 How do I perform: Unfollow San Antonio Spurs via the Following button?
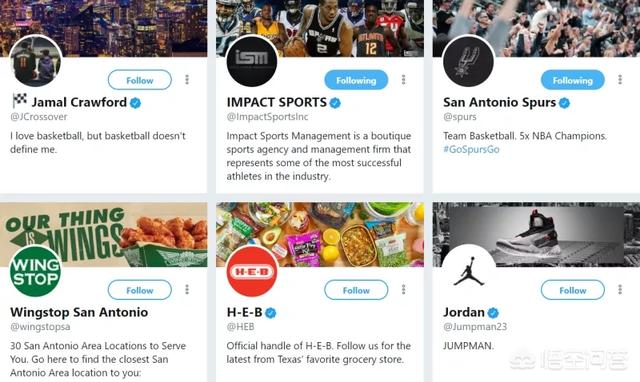(573, 80)
